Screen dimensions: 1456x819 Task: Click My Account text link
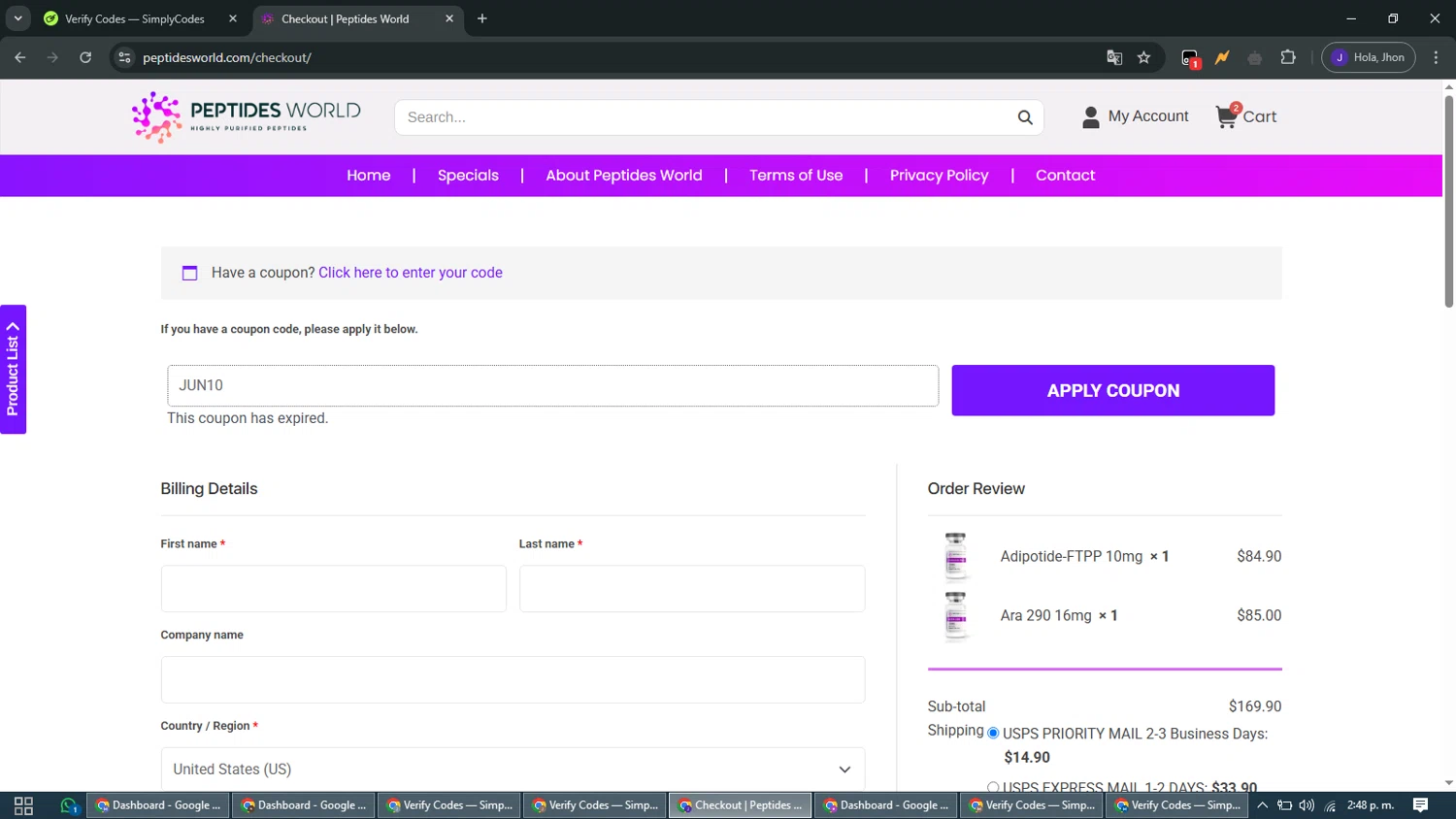pos(1148,116)
